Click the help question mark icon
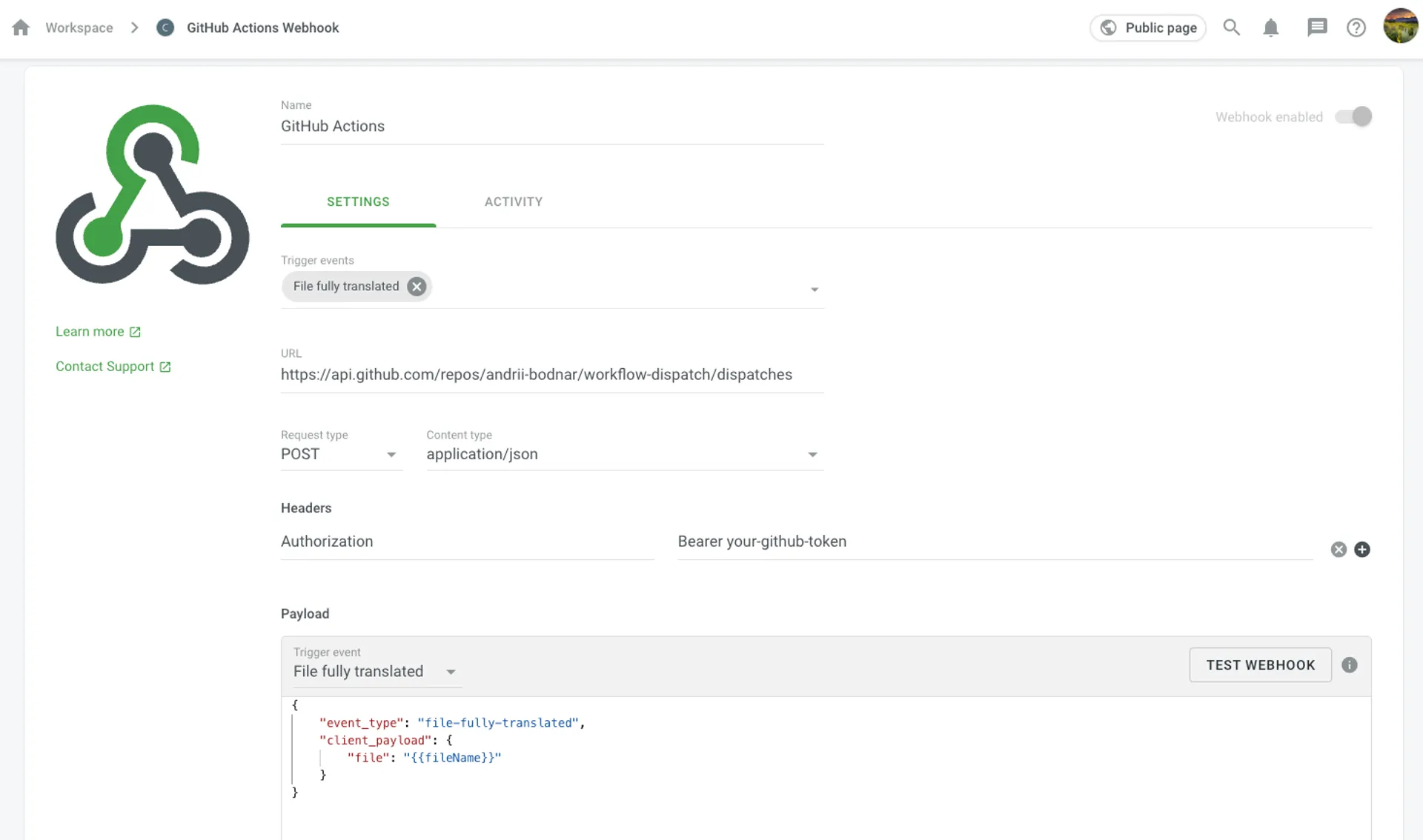 click(x=1356, y=27)
